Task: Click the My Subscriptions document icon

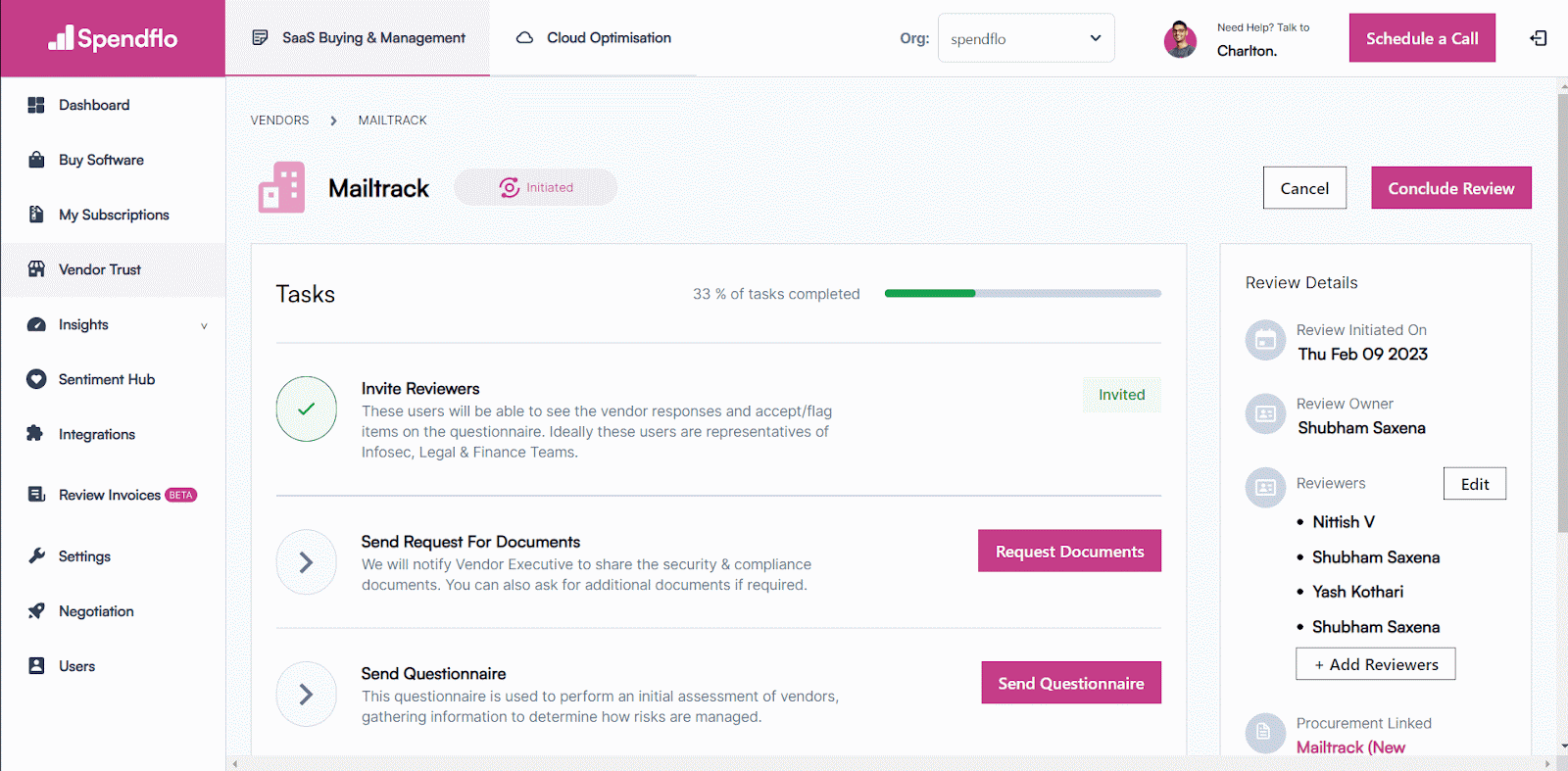Action: 36,215
